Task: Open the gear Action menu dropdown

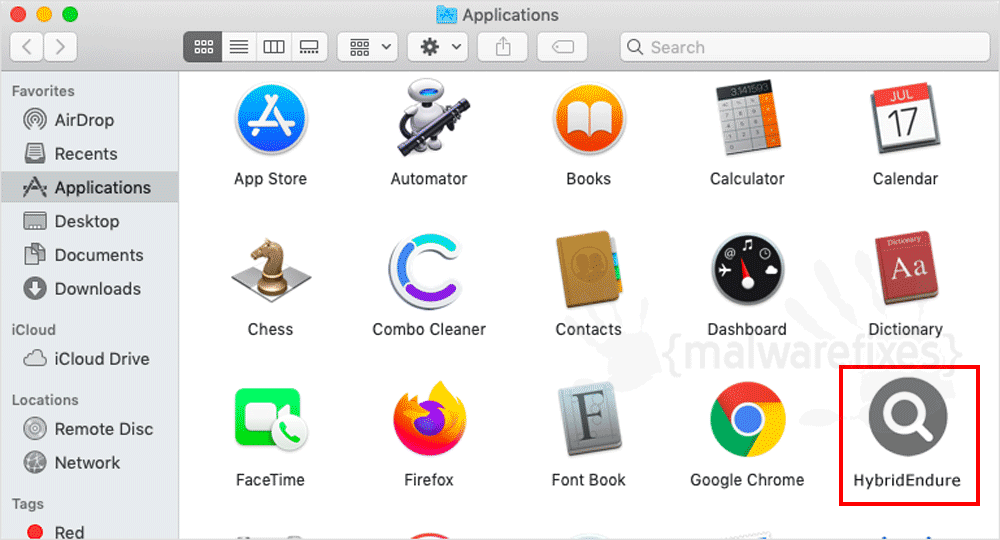Action: [438, 47]
